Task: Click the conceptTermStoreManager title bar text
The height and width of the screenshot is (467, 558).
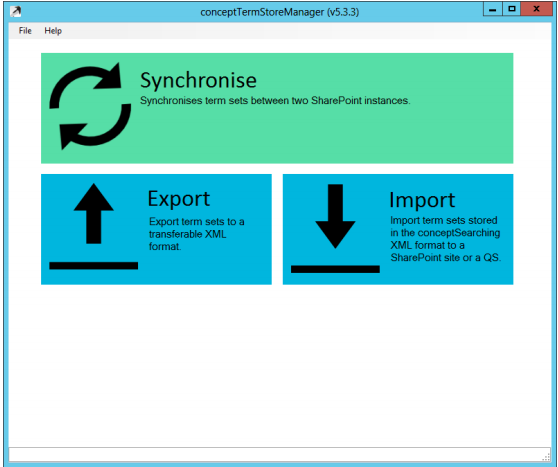Action: pyautogui.click(x=279, y=12)
